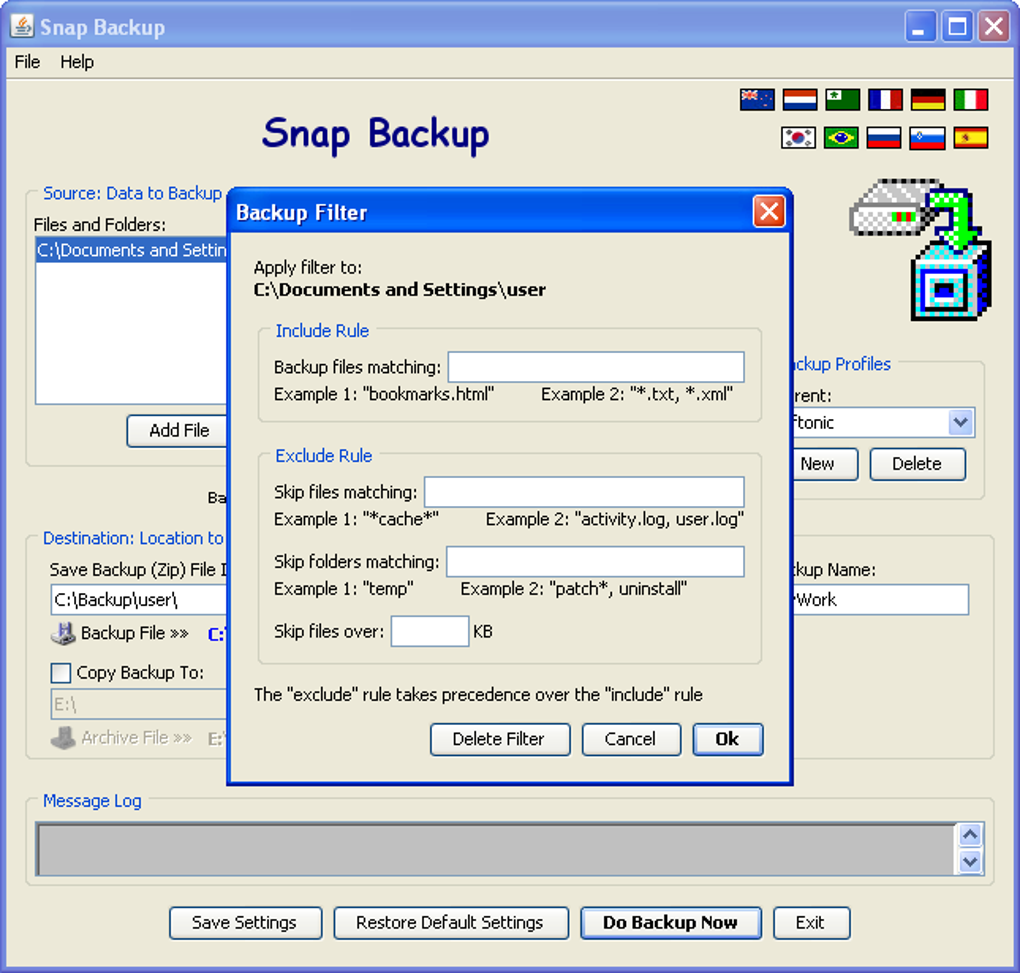This screenshot has height=973, width=1020.
Task: Click the Include Rule group label
Action: click(322, 331)
